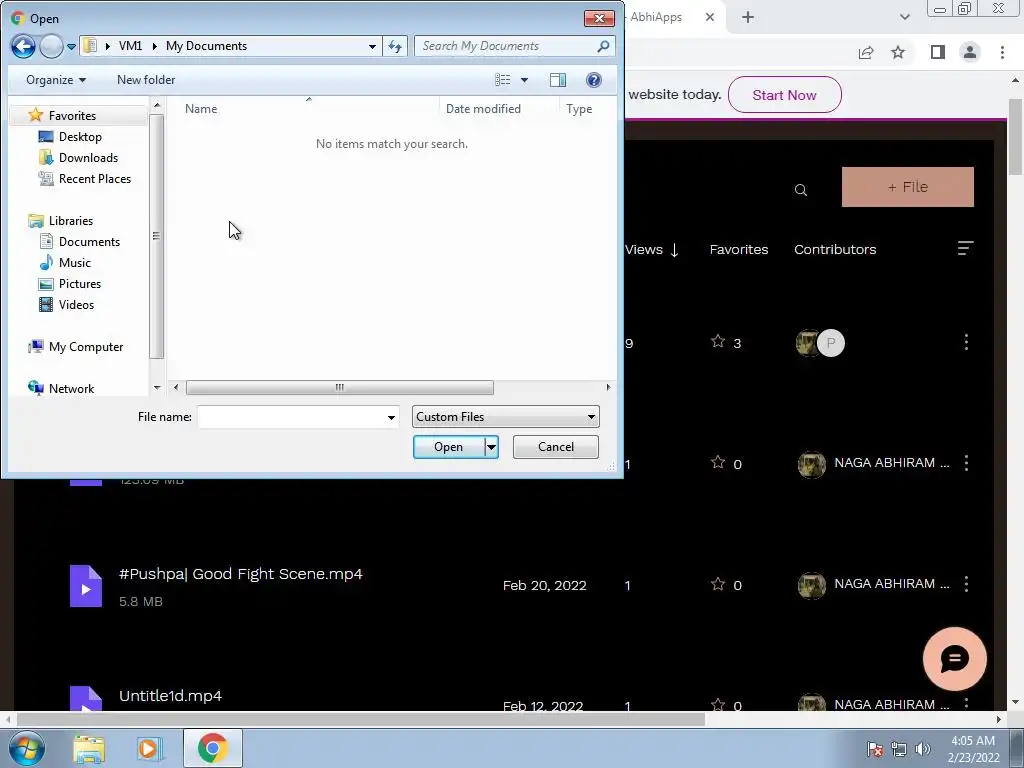
Task: Open the Custom Files type dropdown
Action: [x=505, y=417]
